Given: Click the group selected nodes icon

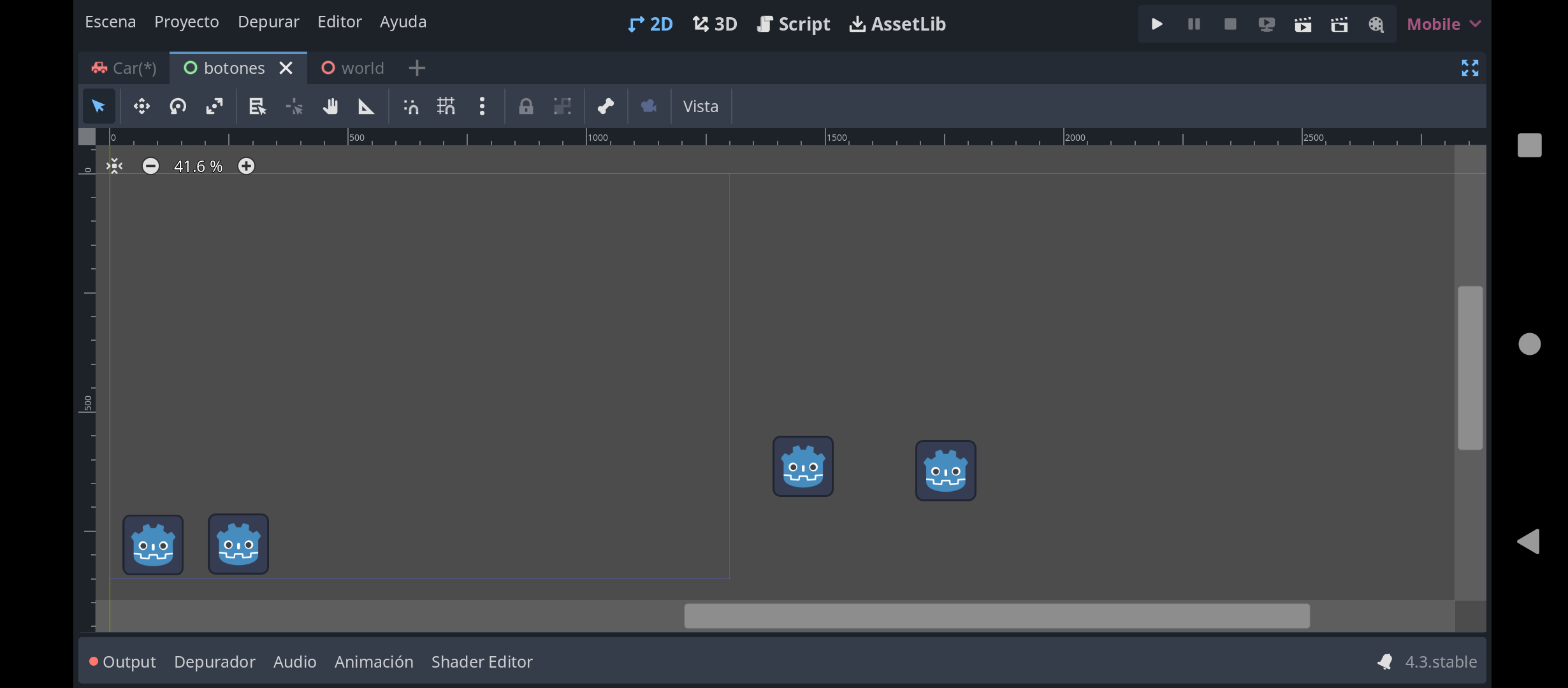Looking at the screenshot, I should coord(562,106).
